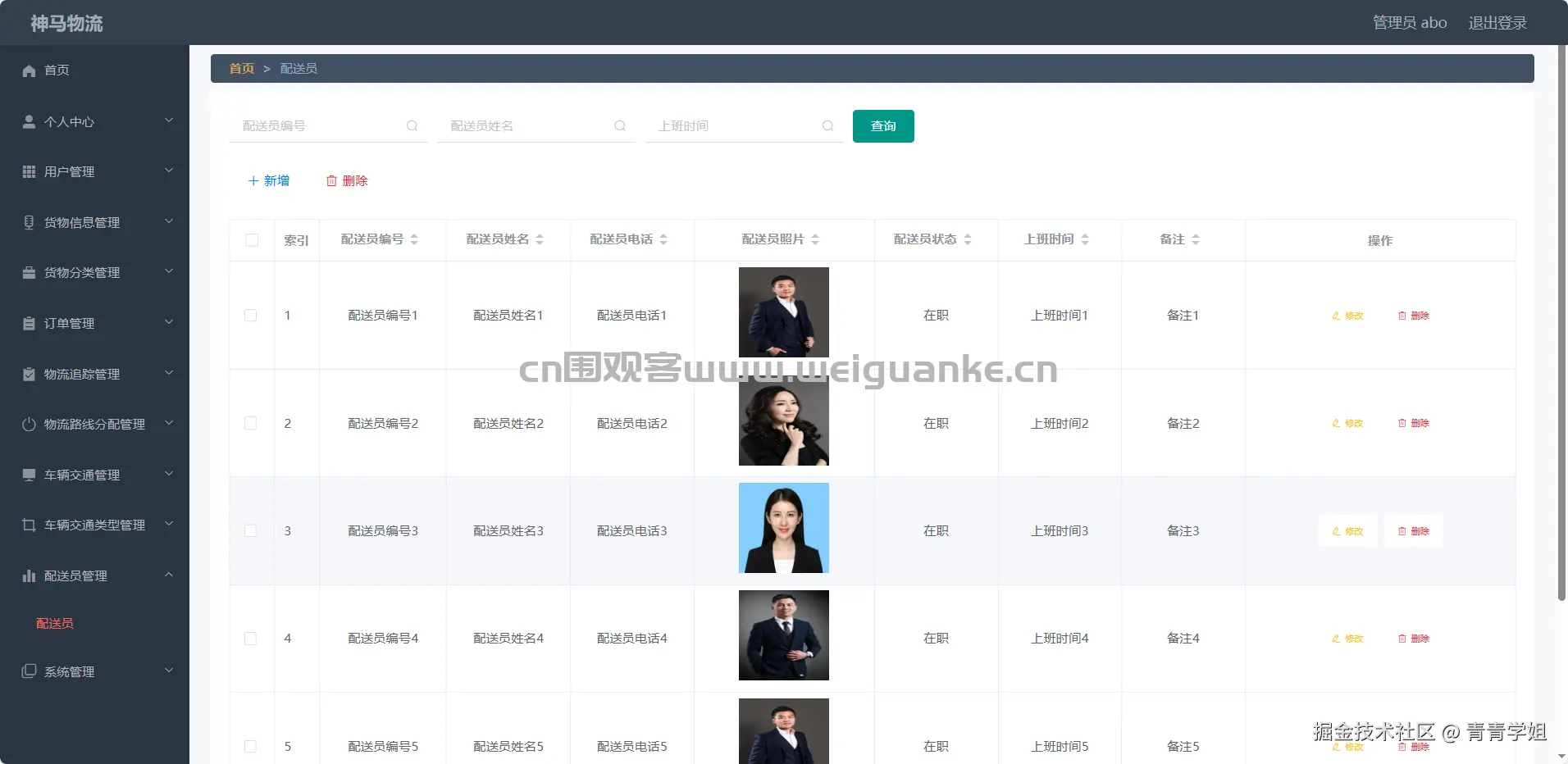
Task: Click search icon in 配送员姓名 field
Action: 620,125
